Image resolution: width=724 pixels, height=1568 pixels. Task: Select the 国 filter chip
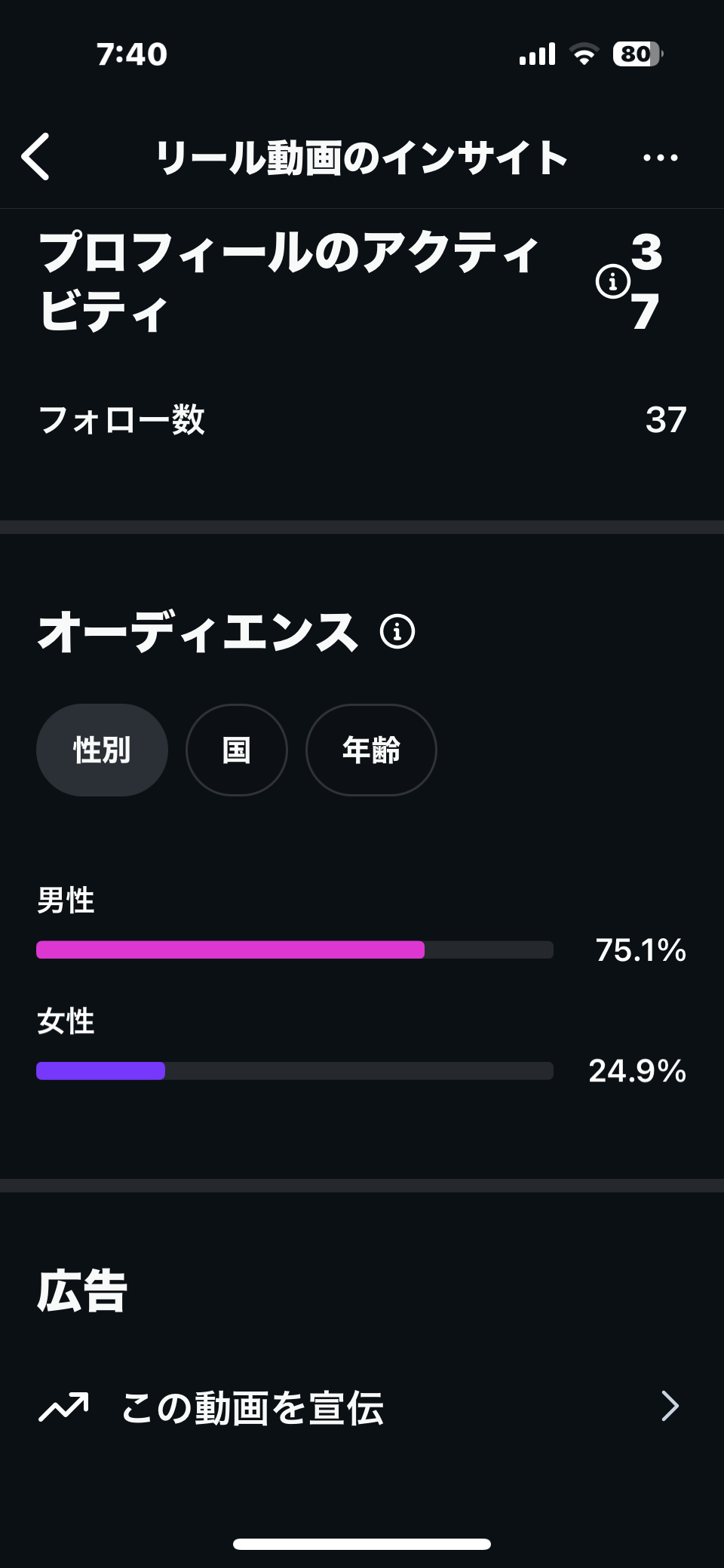tap(237, 750)
